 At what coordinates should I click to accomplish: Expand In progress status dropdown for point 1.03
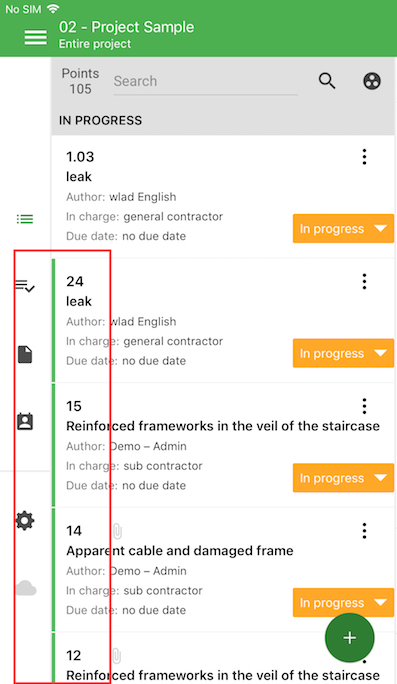343,229
